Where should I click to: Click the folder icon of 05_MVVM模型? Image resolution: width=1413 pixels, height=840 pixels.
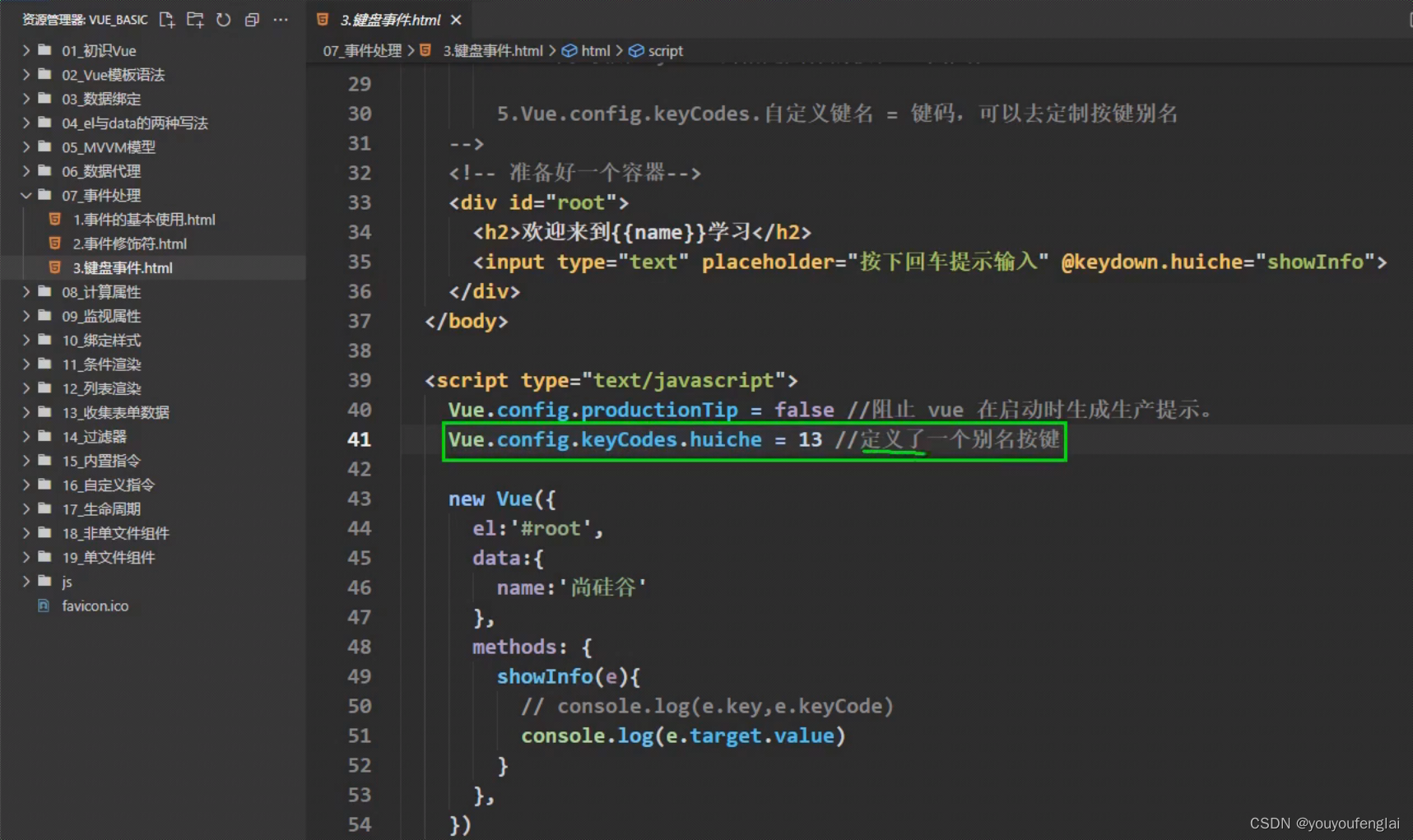click(45, 146)
